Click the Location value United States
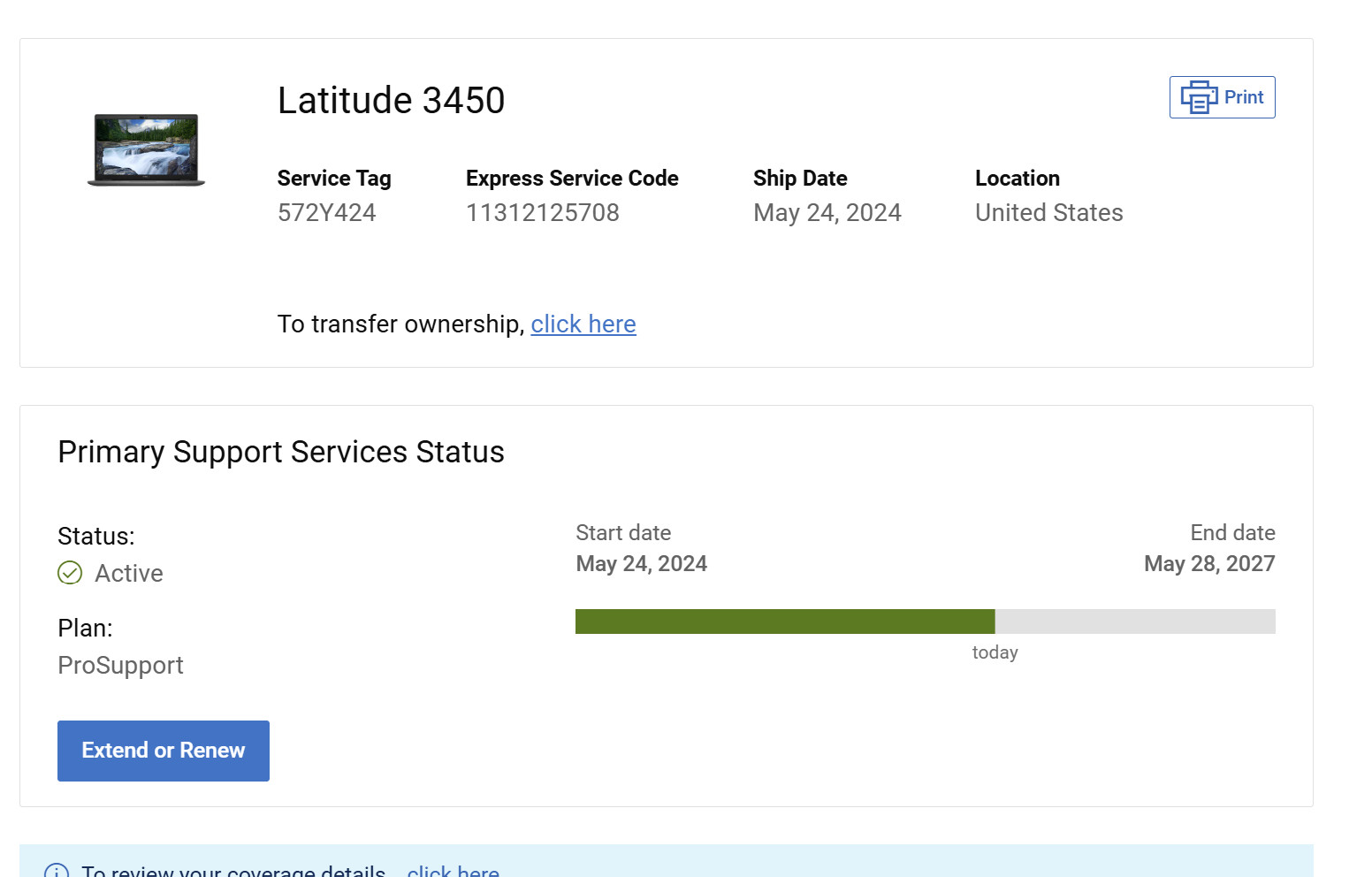This screenshot has width=1372, height=877. tap(1049, 213)
